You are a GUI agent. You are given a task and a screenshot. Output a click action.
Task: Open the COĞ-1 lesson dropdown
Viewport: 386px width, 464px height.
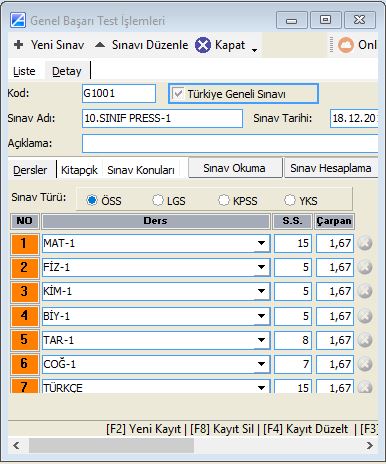click(x=262, y=364)
